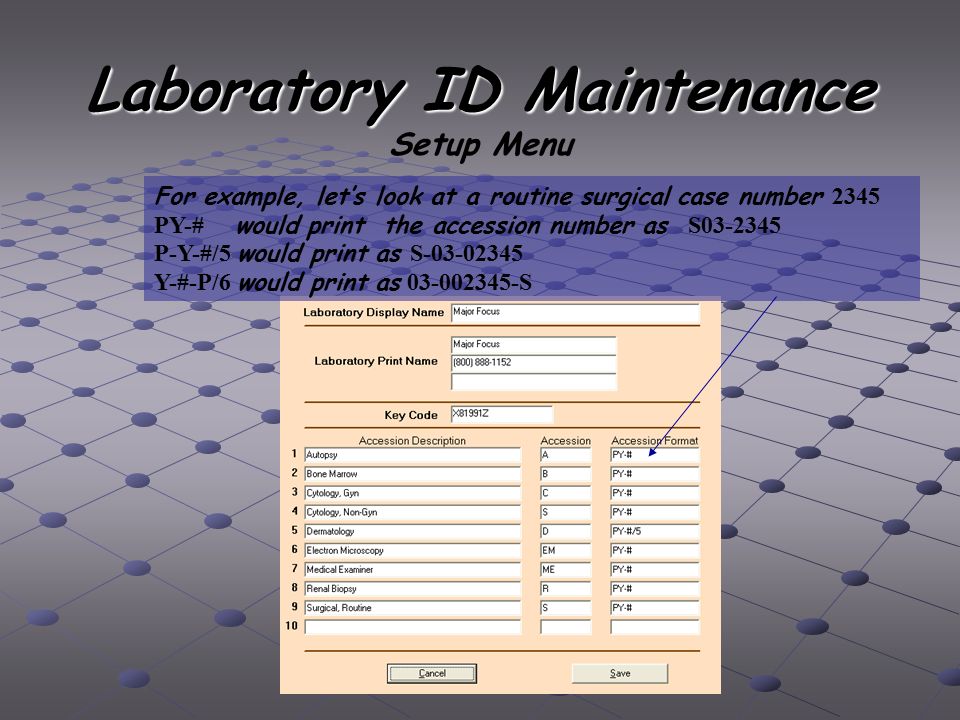Edit the Autopsy accession description field
This screenshot has width=960, height=720.
pos(412,455)
